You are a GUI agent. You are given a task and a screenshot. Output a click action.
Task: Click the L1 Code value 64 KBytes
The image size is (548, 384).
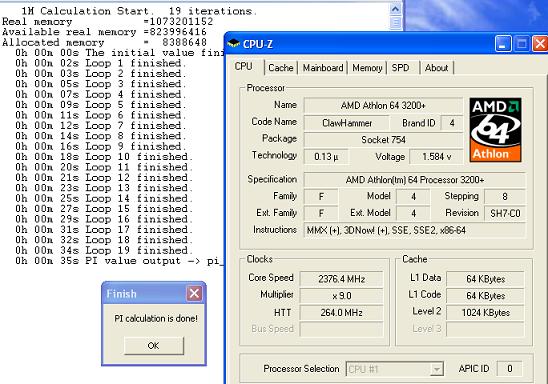[485, 296]
